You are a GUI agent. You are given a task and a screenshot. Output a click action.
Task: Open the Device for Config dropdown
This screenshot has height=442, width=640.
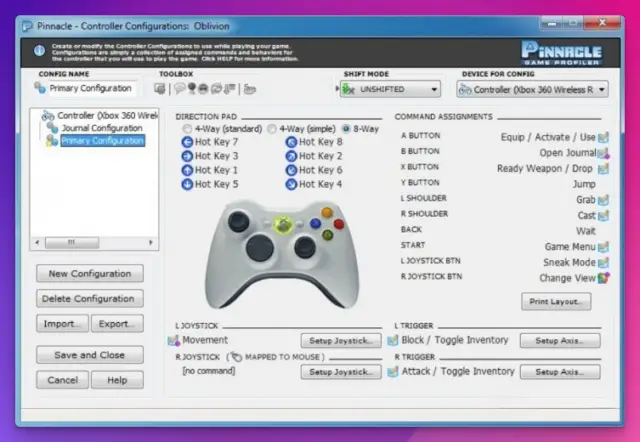[x=532, y=90]
